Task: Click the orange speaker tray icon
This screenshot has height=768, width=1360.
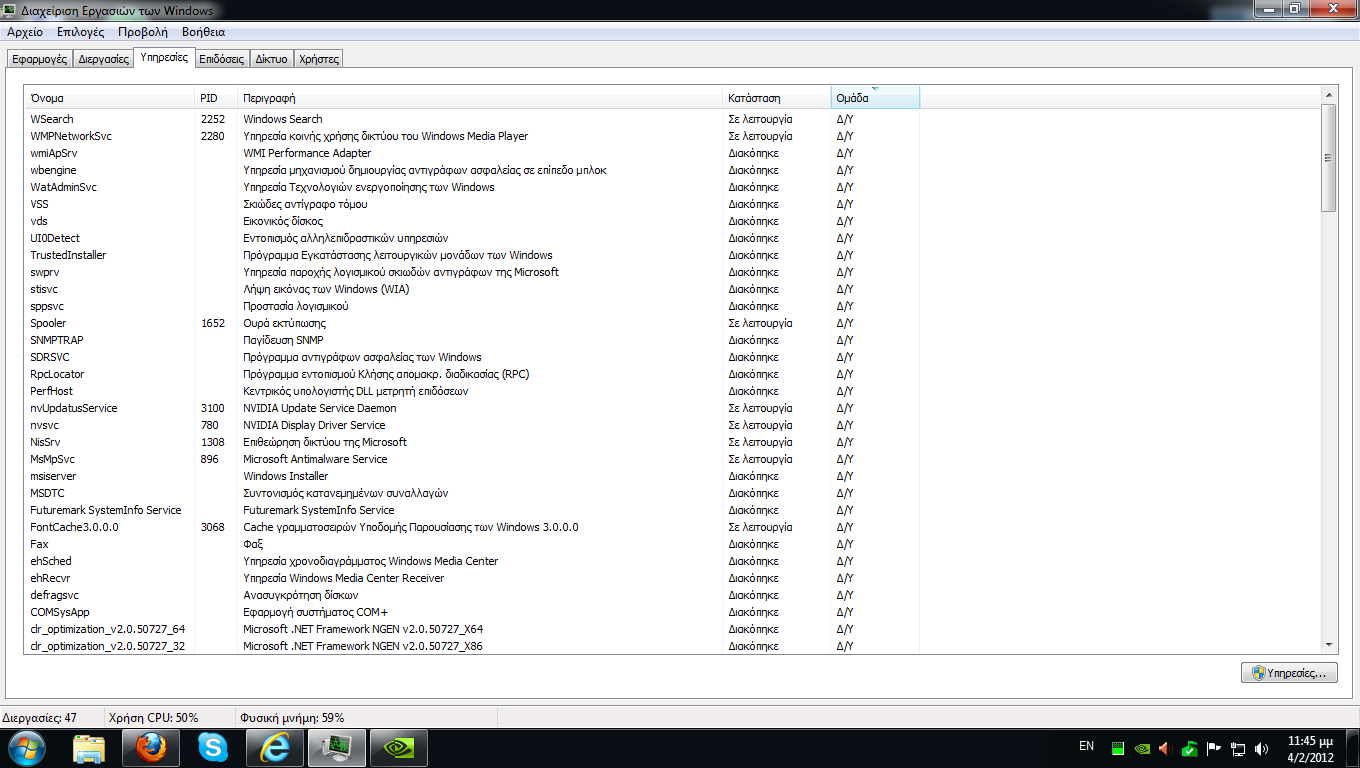Action: click(x=1165, y=748)
